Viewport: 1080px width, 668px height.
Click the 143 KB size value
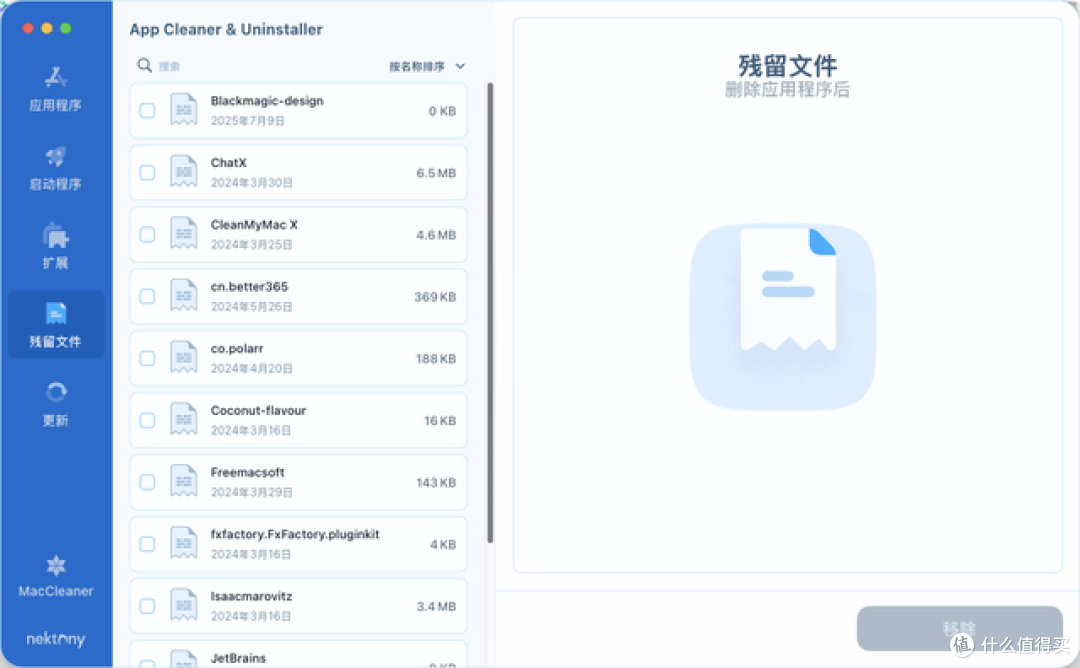click(436, 483)
